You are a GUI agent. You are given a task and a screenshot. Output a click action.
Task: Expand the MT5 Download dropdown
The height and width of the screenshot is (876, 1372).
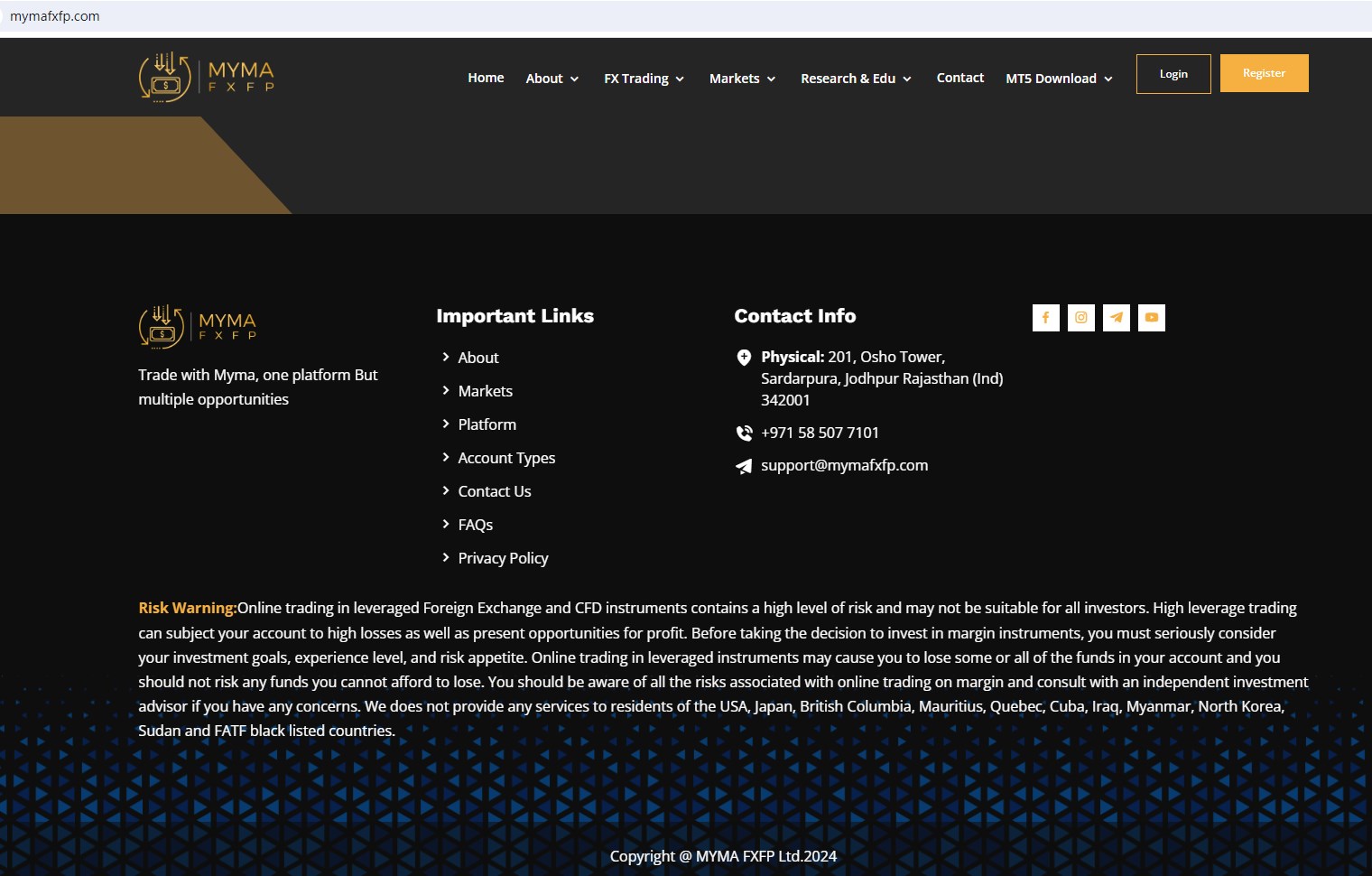pyautogui.click(x=1060, y=79)
